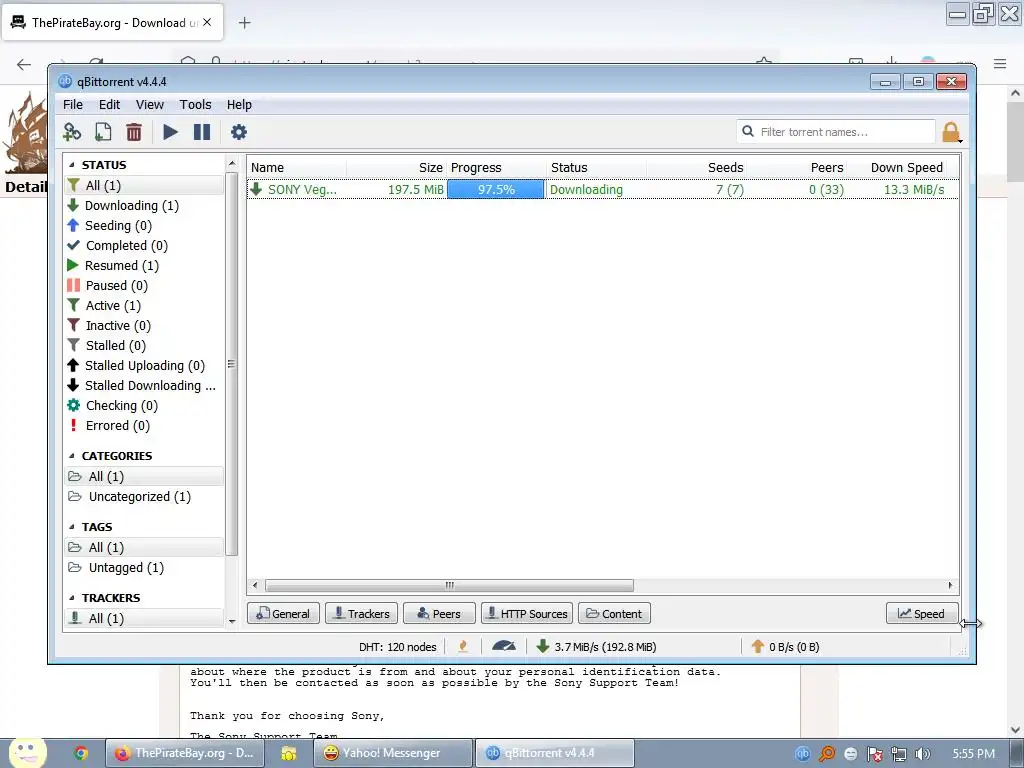Click Firefox back navigation arrow
Viewport: 1024px width, 768px height.
pyautogui.click(x=24, y=64)
